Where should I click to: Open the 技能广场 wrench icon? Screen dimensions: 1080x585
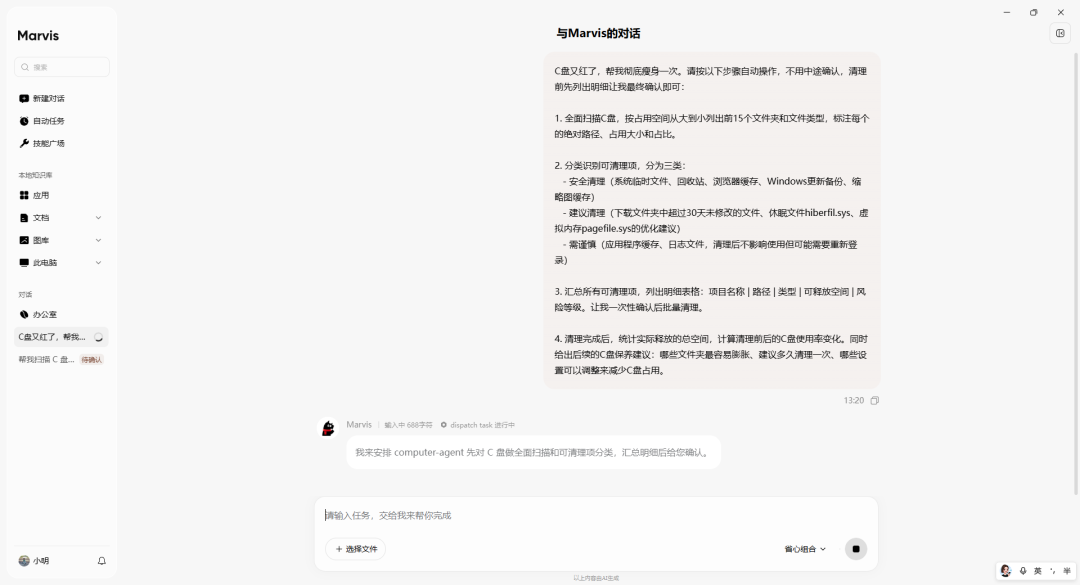[x=24, y=143]
